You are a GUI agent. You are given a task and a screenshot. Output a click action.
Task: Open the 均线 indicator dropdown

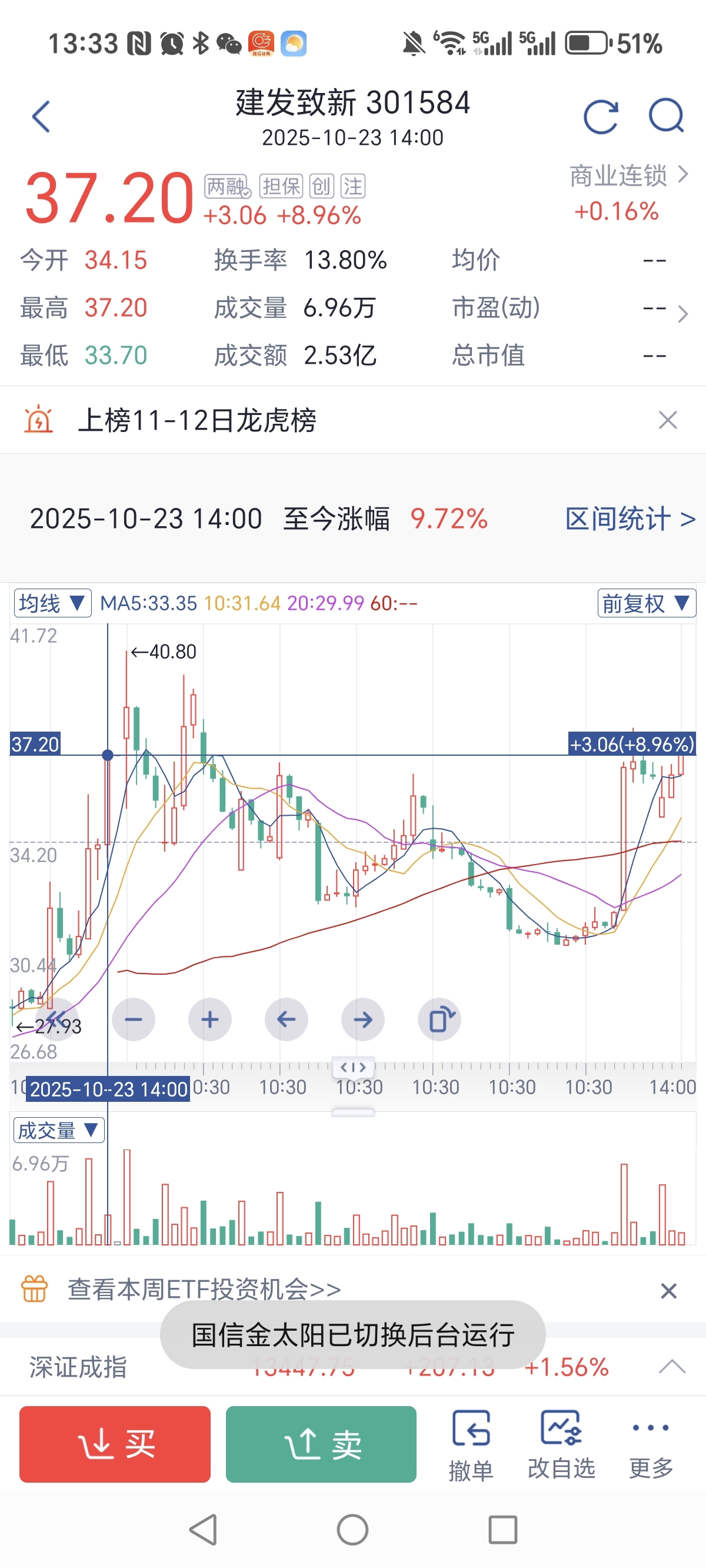(x=52, y=603)
